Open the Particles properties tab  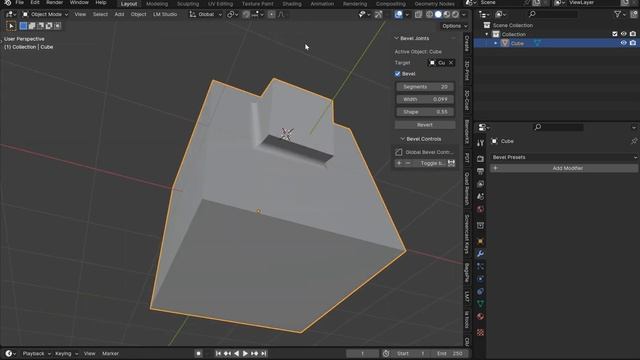(x=480, y=266)
